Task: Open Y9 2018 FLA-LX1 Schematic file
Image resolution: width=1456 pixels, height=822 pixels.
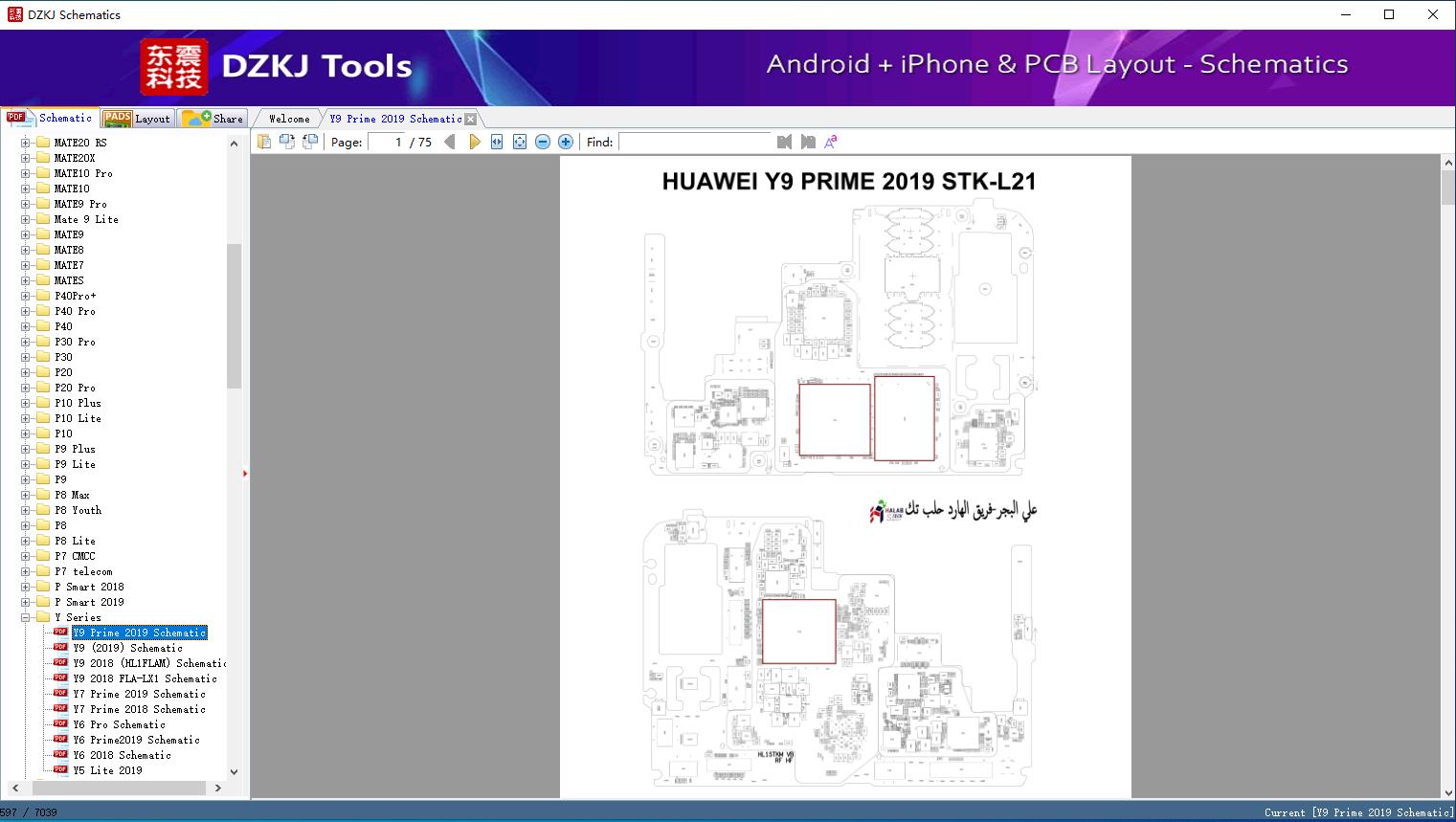Action: [145, 678]
